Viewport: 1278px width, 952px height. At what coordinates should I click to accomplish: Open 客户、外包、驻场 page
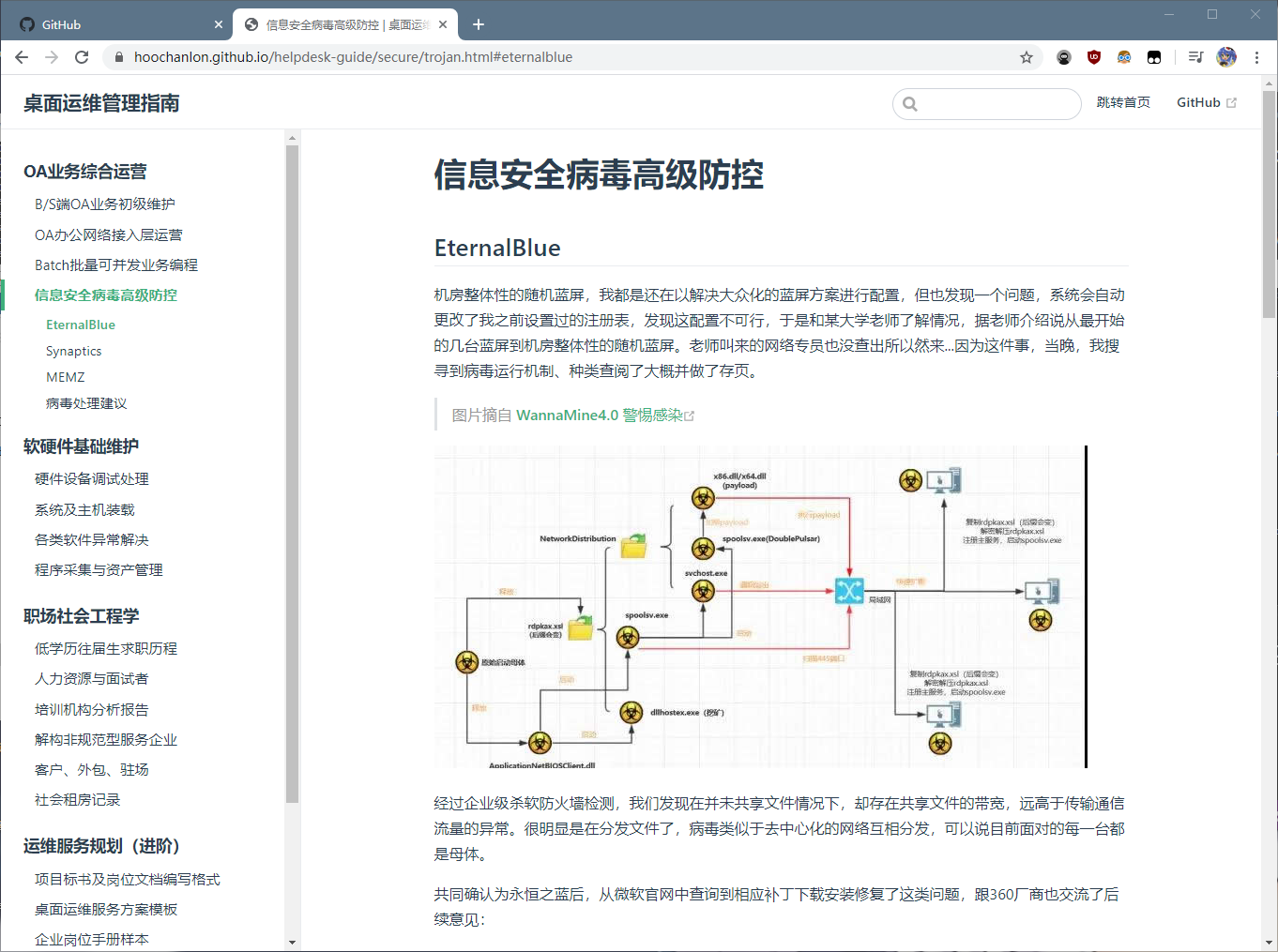coord(92,769)
